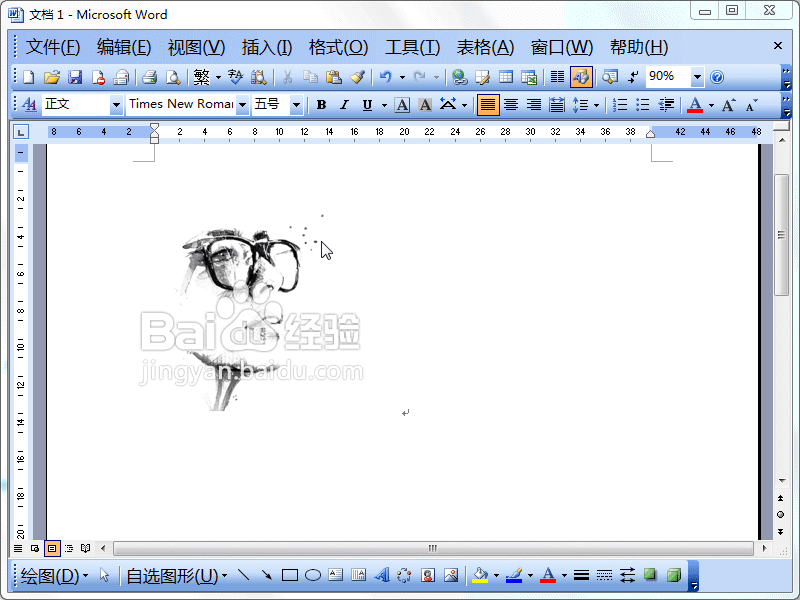Select the Line drawing tool
The height and width of the screenshot is (600, 800).
(x=243, y=576)
